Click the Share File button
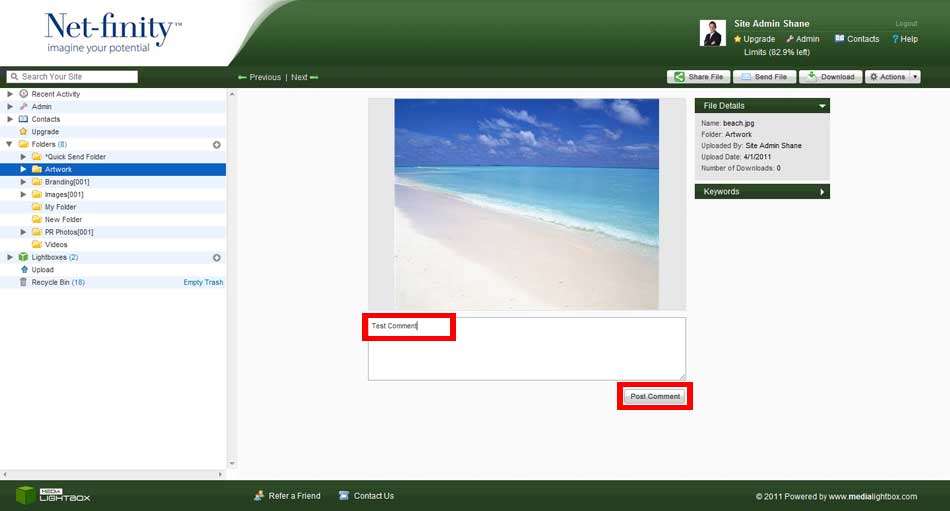Screen dimensions: 950x511 tap(698, 77)
